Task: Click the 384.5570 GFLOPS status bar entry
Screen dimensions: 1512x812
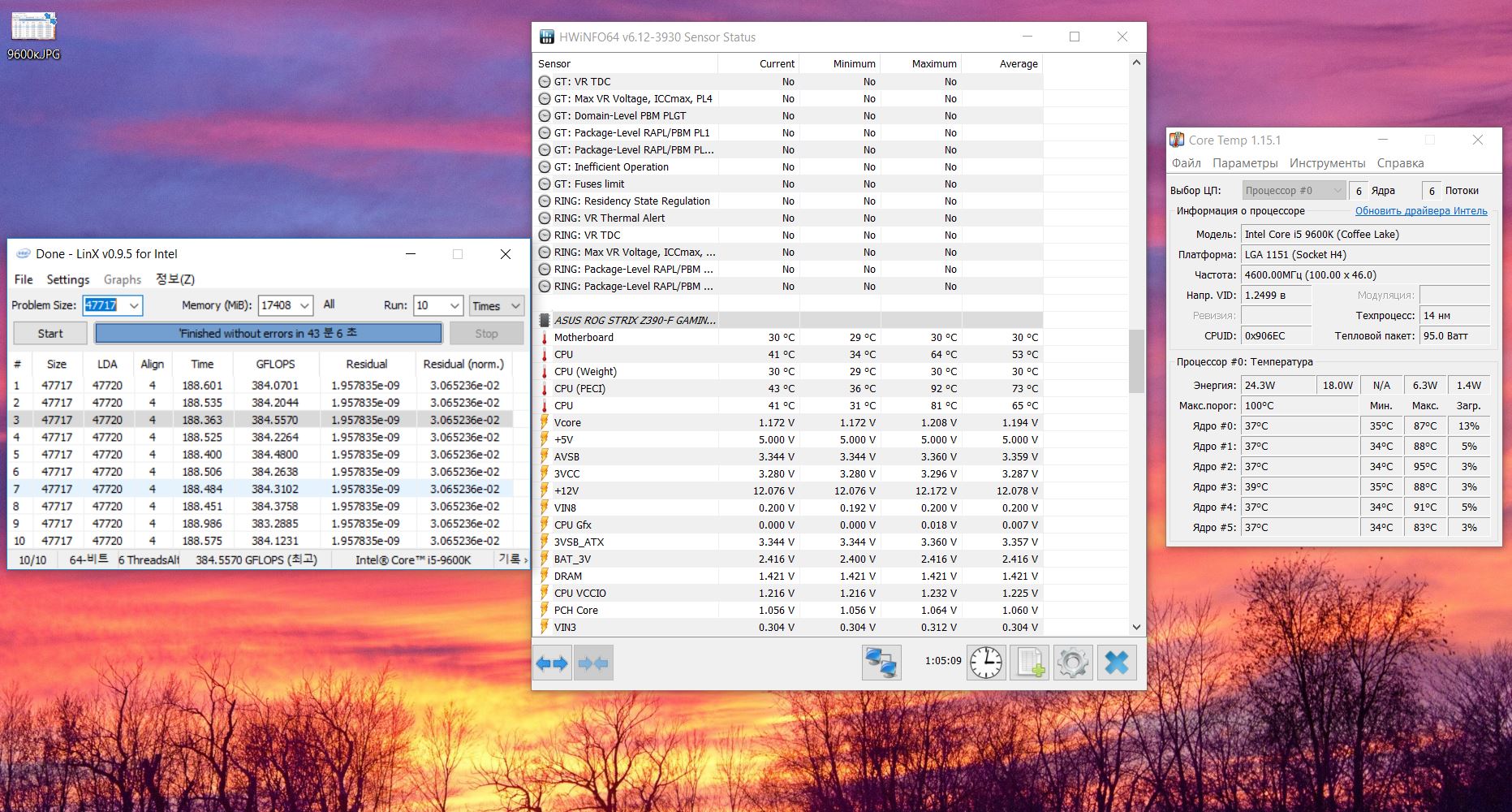Action: coord(256,559)
